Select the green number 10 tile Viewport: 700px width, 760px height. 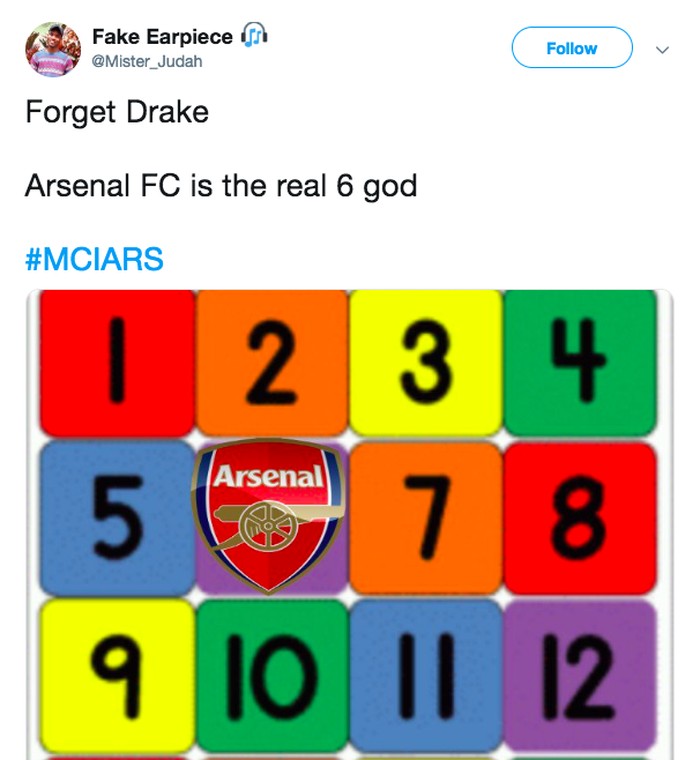pyautogui.click(x=272, y=673)
